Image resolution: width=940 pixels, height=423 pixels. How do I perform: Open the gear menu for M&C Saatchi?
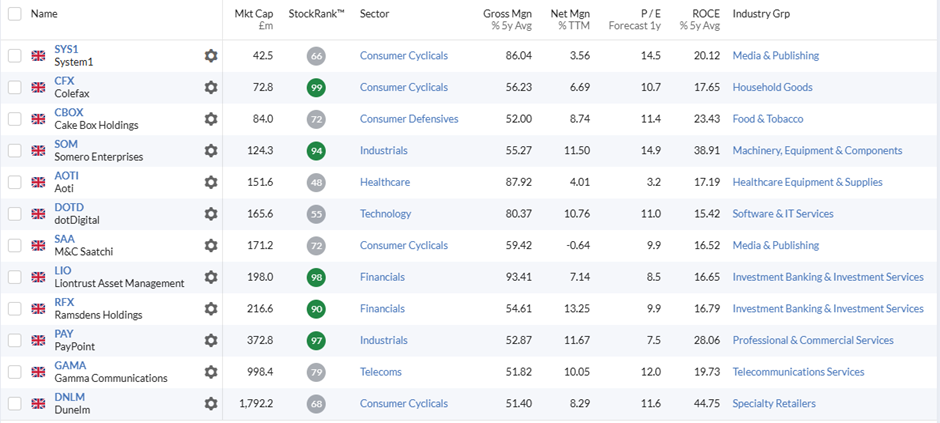click(210, 246)
